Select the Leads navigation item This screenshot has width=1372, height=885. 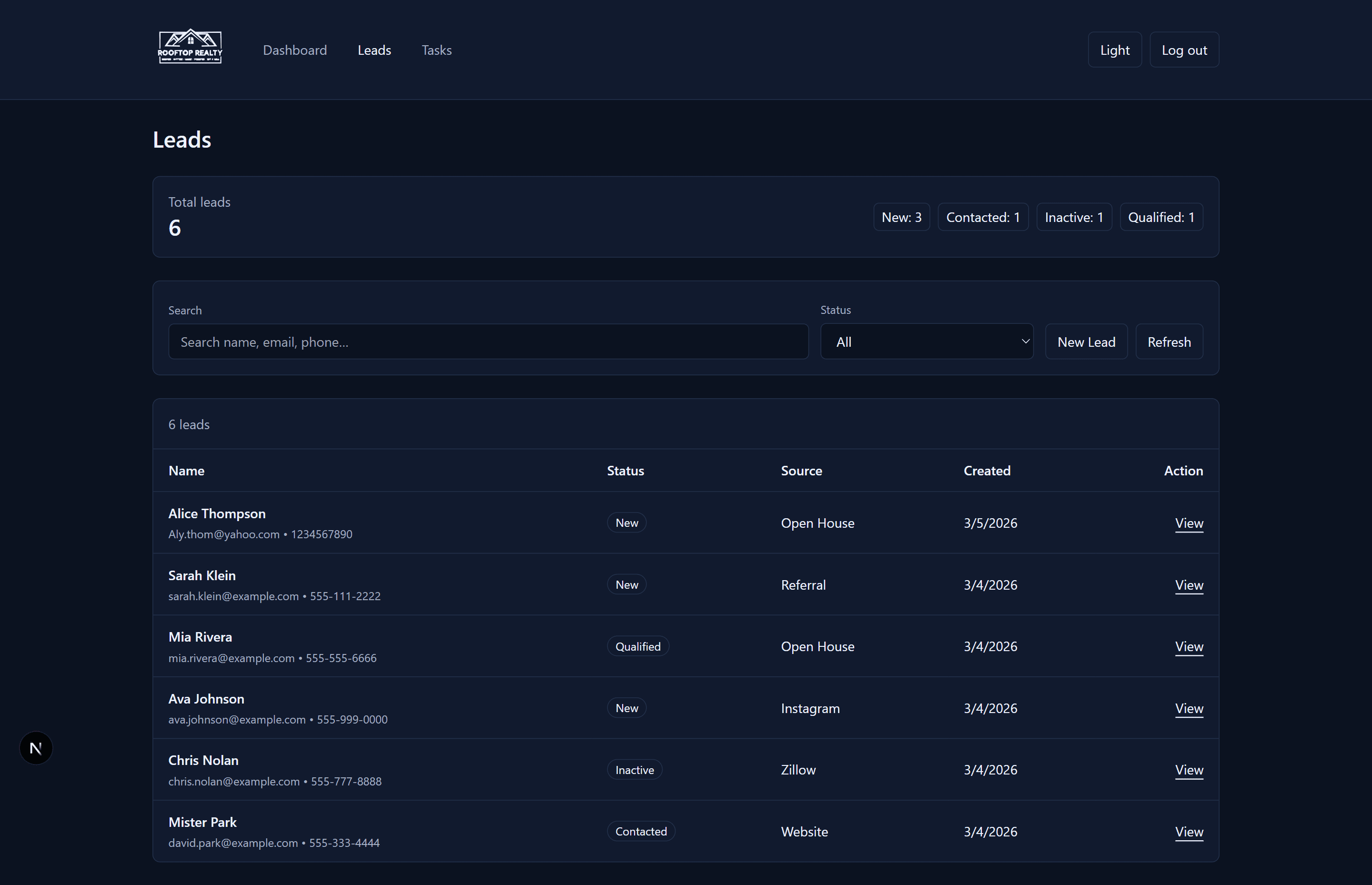374,50
